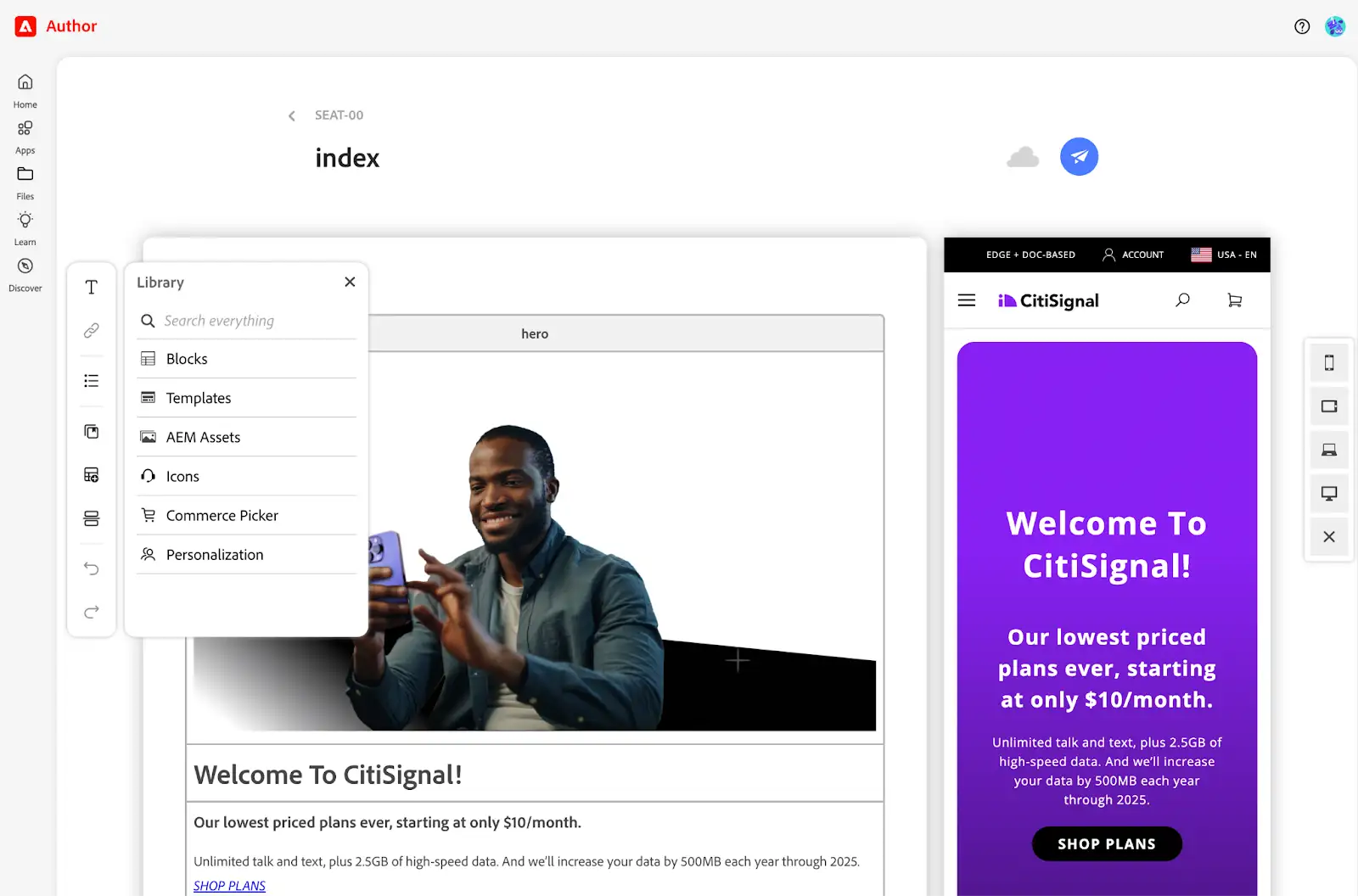Click the Adobe Author logo
Image resolution: width=1358 pixels, height=896 pixels.
pos(56,26)
